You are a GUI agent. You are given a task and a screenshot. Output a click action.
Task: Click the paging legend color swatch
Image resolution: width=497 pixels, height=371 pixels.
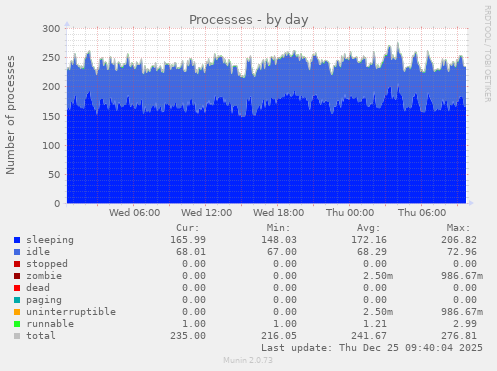pyautogui.click(x=17, y=300)
